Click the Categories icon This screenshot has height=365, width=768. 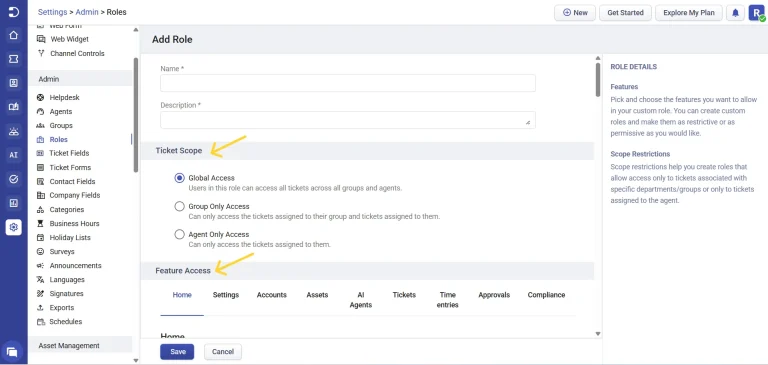[x=40, y=210]
